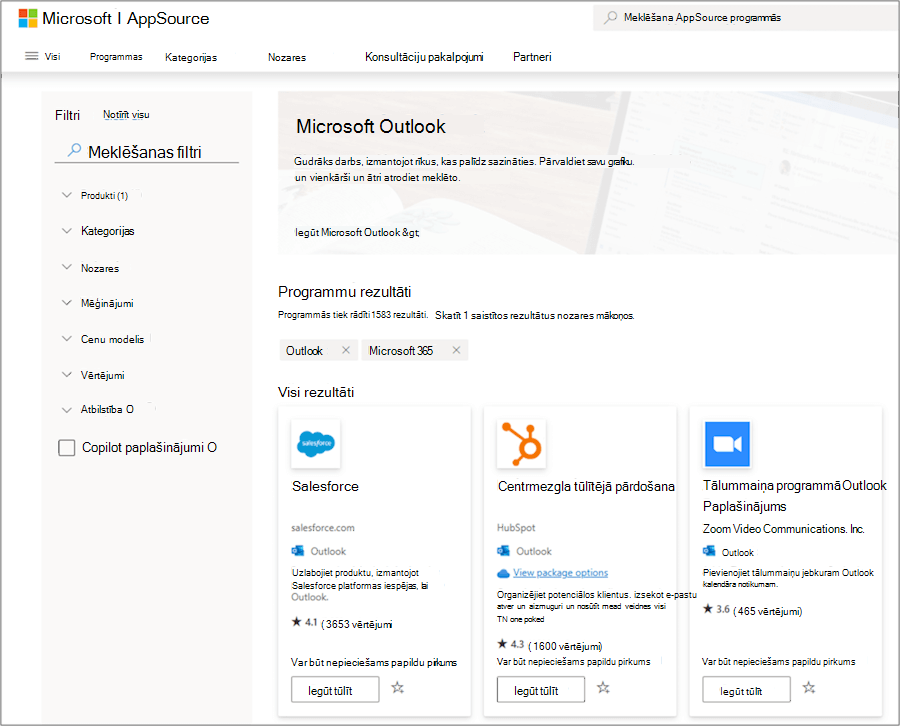The width and height of the screenshot is (900, 726).
Task: Open Tālummaiņa programmā Outlook title
Action: (x=794, y=496)
